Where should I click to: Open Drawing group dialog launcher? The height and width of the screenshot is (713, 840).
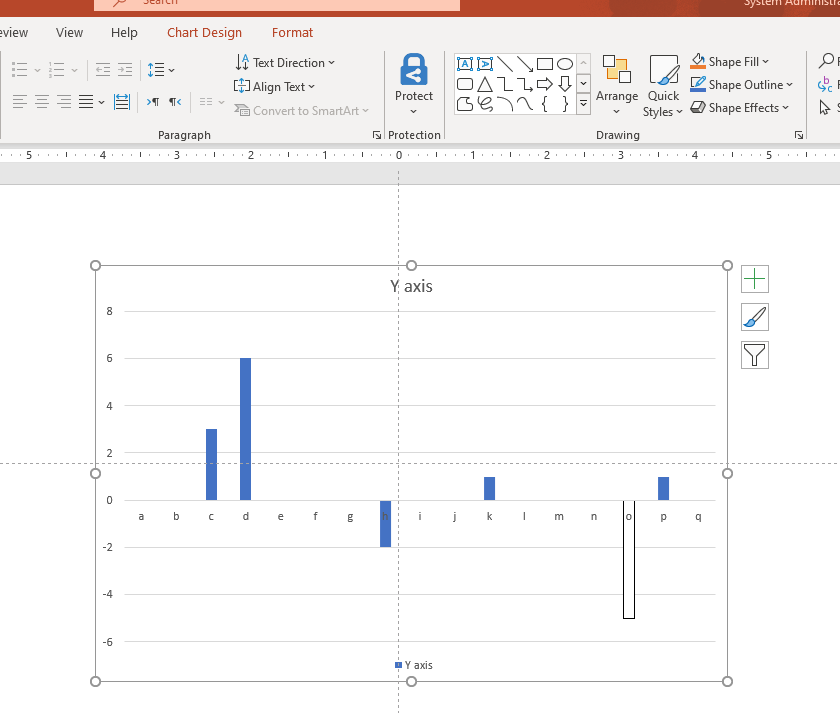click(799, 135)
